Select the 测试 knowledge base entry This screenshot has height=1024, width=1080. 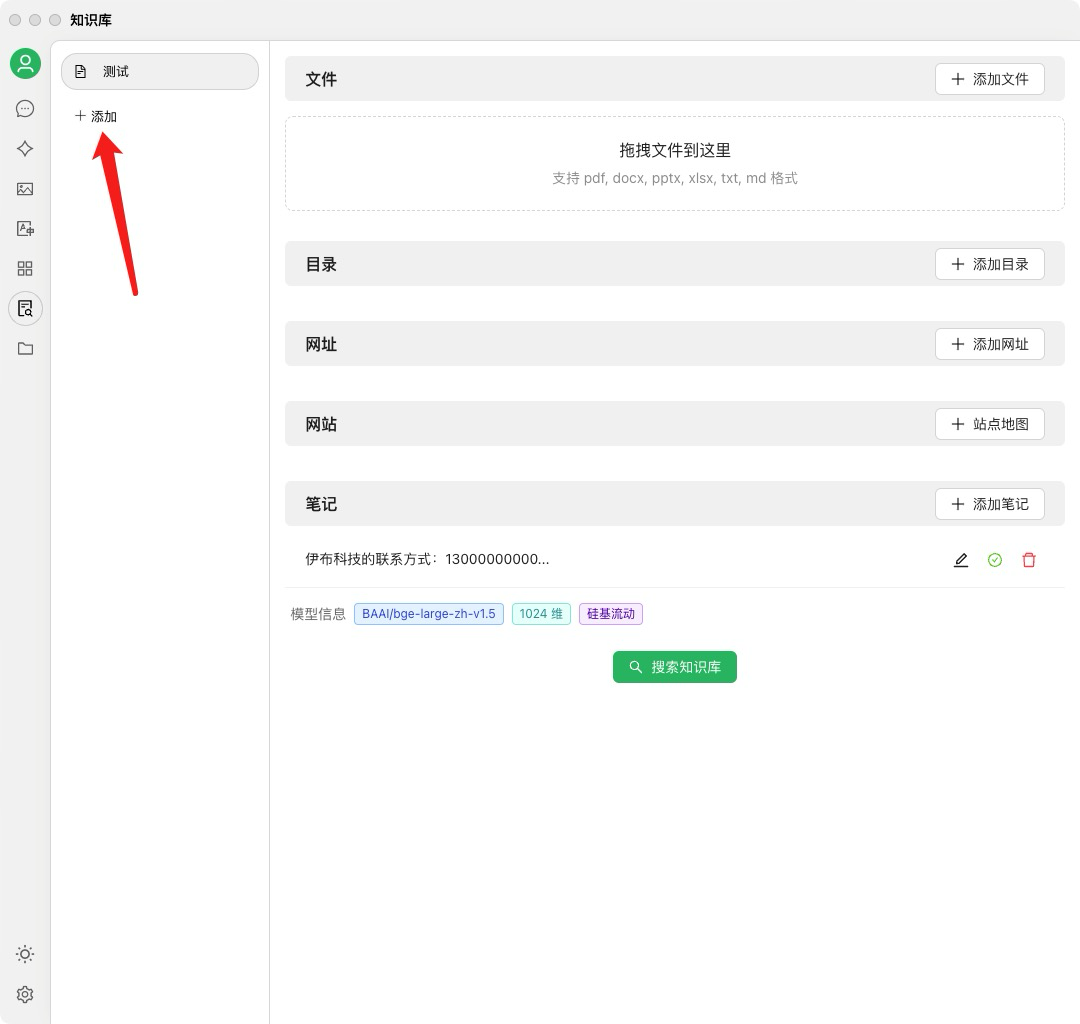(160, 72)
